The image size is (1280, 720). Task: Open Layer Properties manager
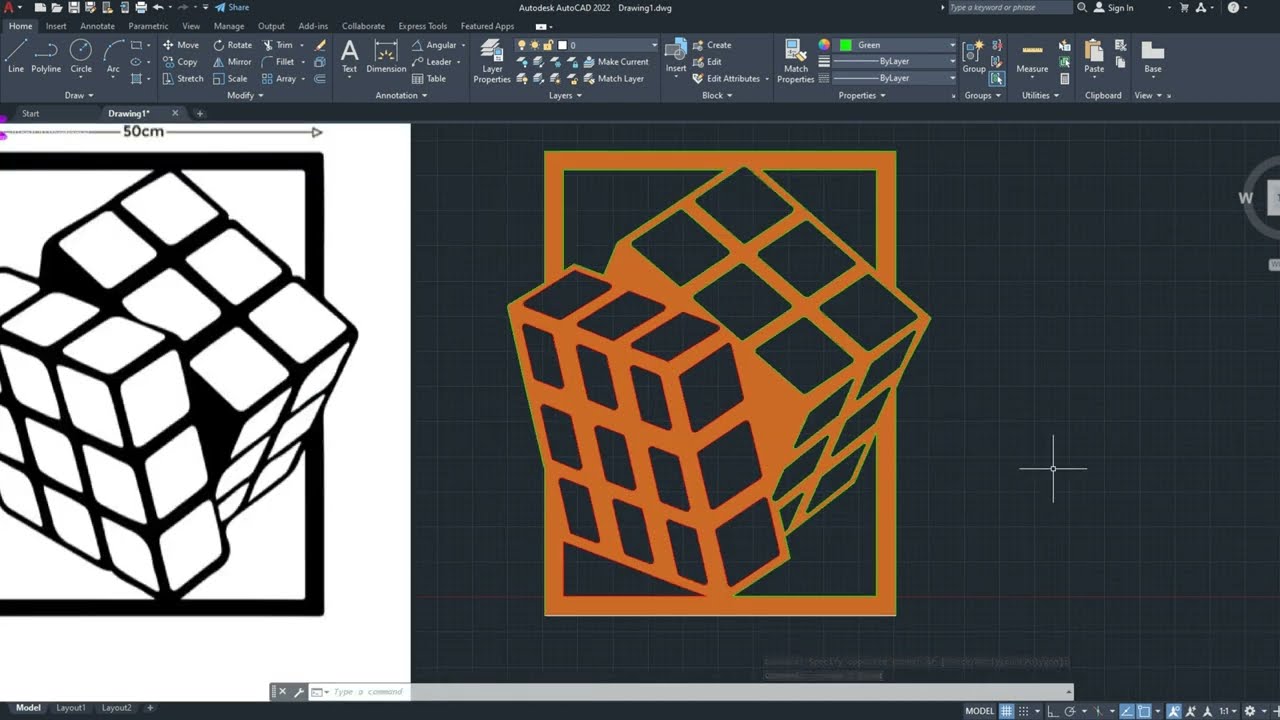pos(492,61)
